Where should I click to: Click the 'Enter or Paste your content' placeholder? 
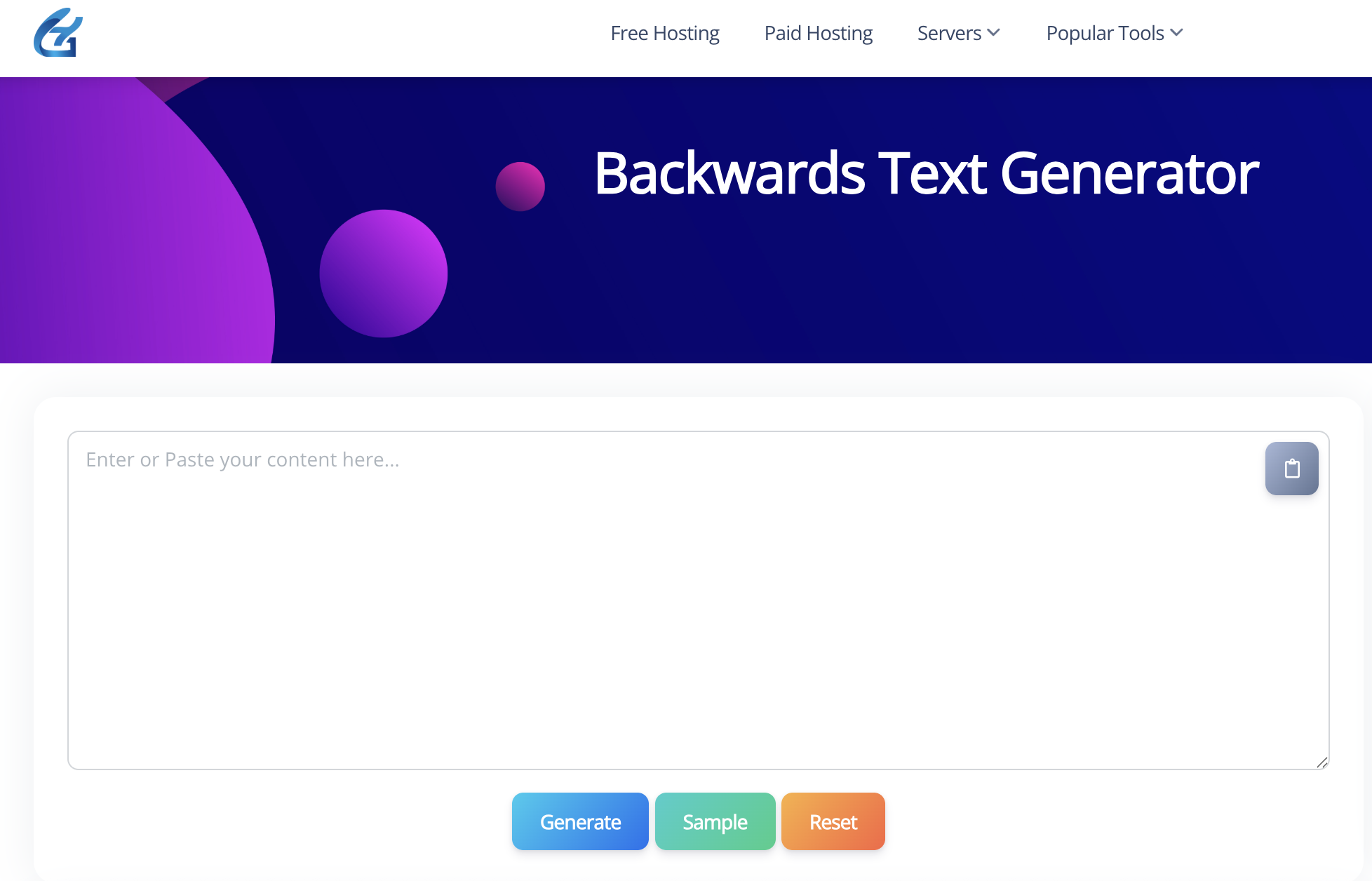pyautogui.click(x=243, y=459)
